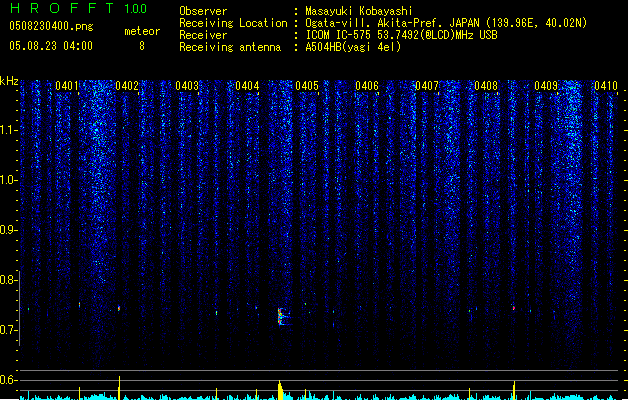This screenshot has width=629, height=400.
Task: Click the meteor echo at 0402
Action: (x=119, y=308)
